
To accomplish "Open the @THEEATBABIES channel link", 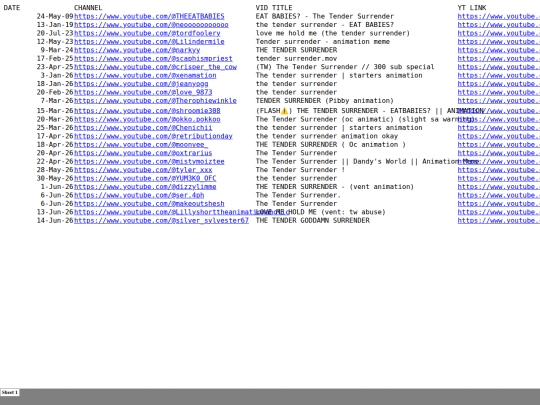I will tap(149, 16).
